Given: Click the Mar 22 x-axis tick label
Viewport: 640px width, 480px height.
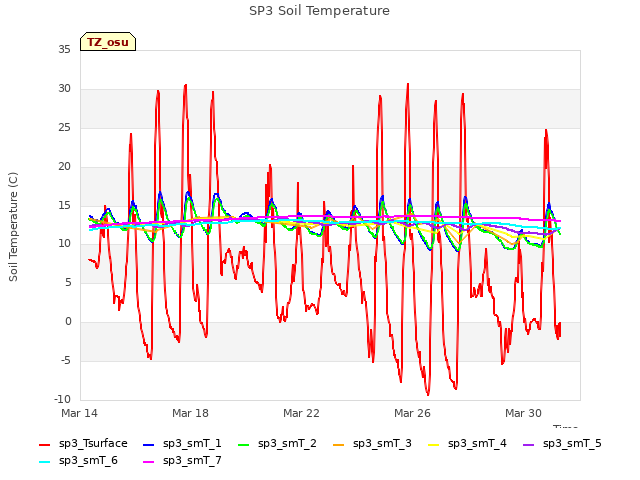Looking at the screenshot, I should pos(301,413).
